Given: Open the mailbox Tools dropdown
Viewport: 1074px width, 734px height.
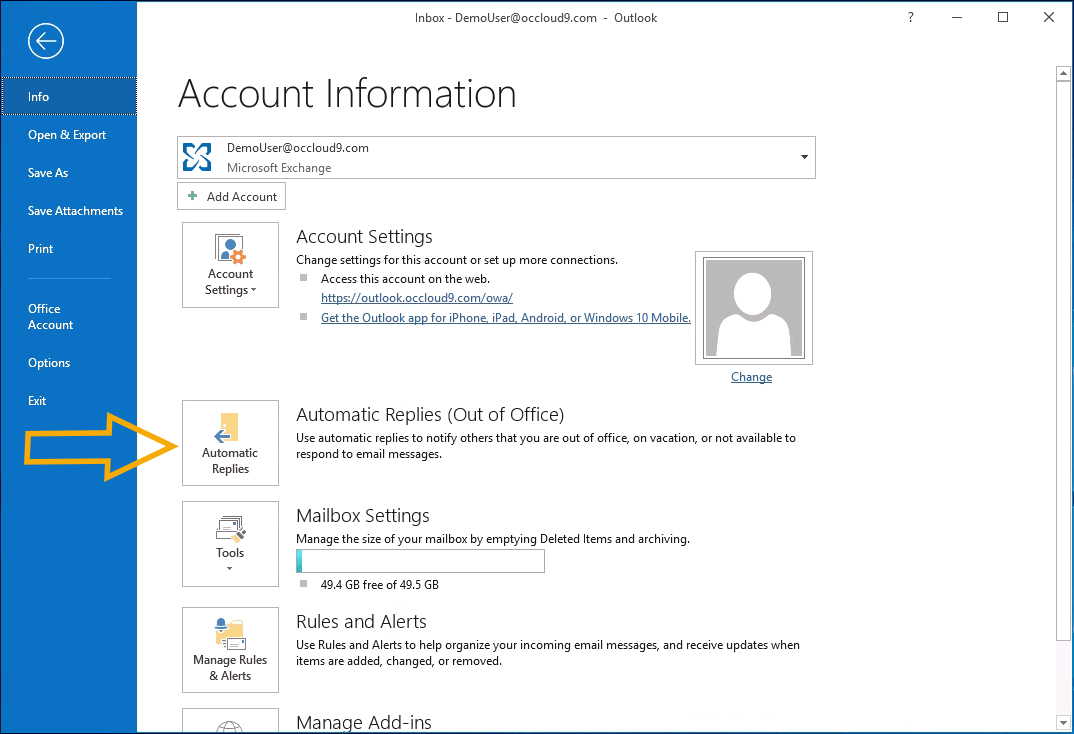Looking at the screenshot, I should 230,544.
